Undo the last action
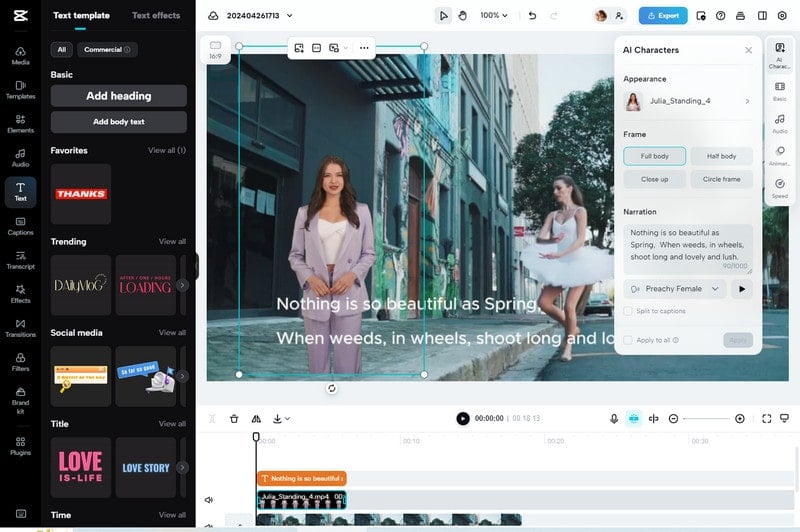800x532 pixels. click(532, 16)
